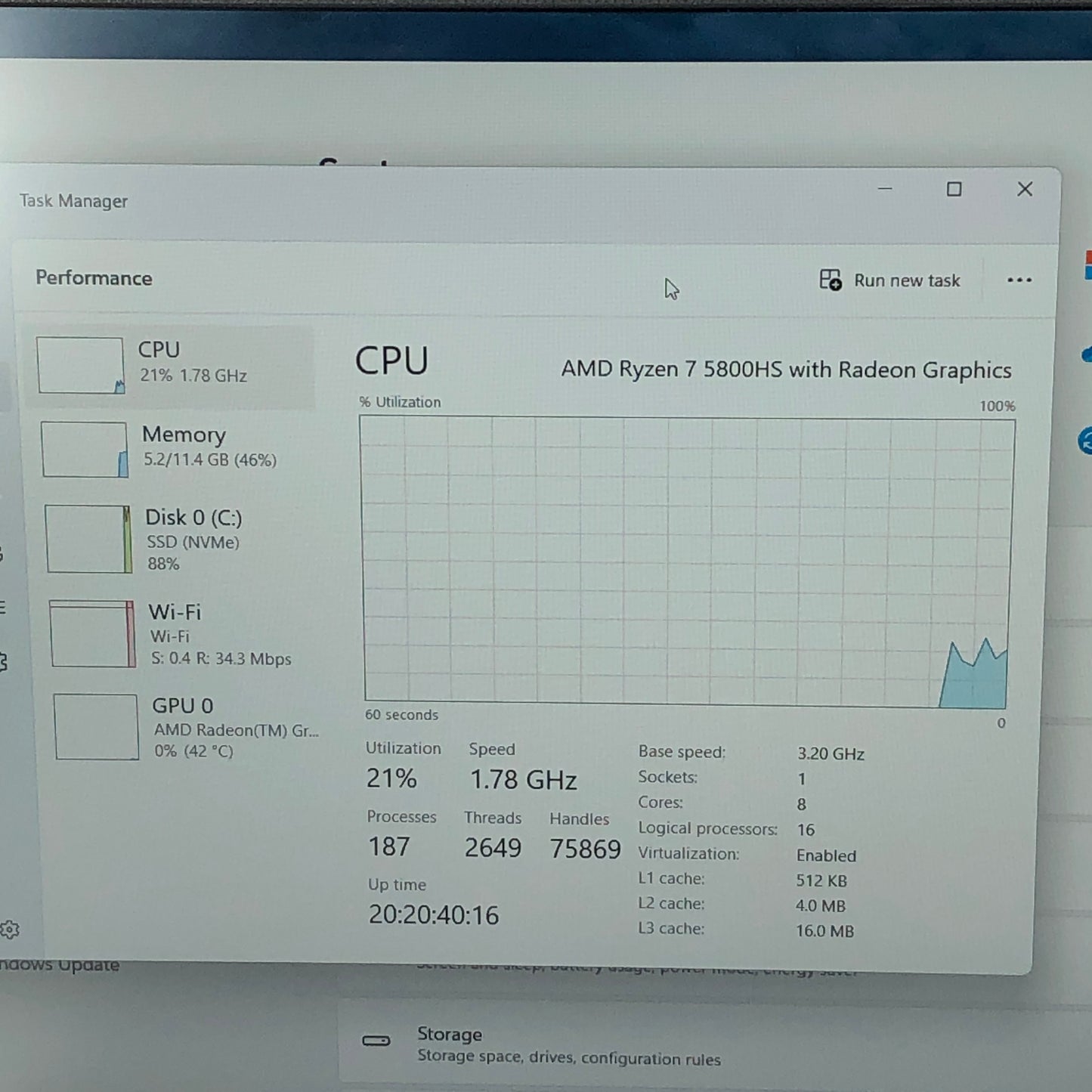Click the Virtualization Enabled value
The width and height of the screenshot is (1092, 1092).
(826, 855)
